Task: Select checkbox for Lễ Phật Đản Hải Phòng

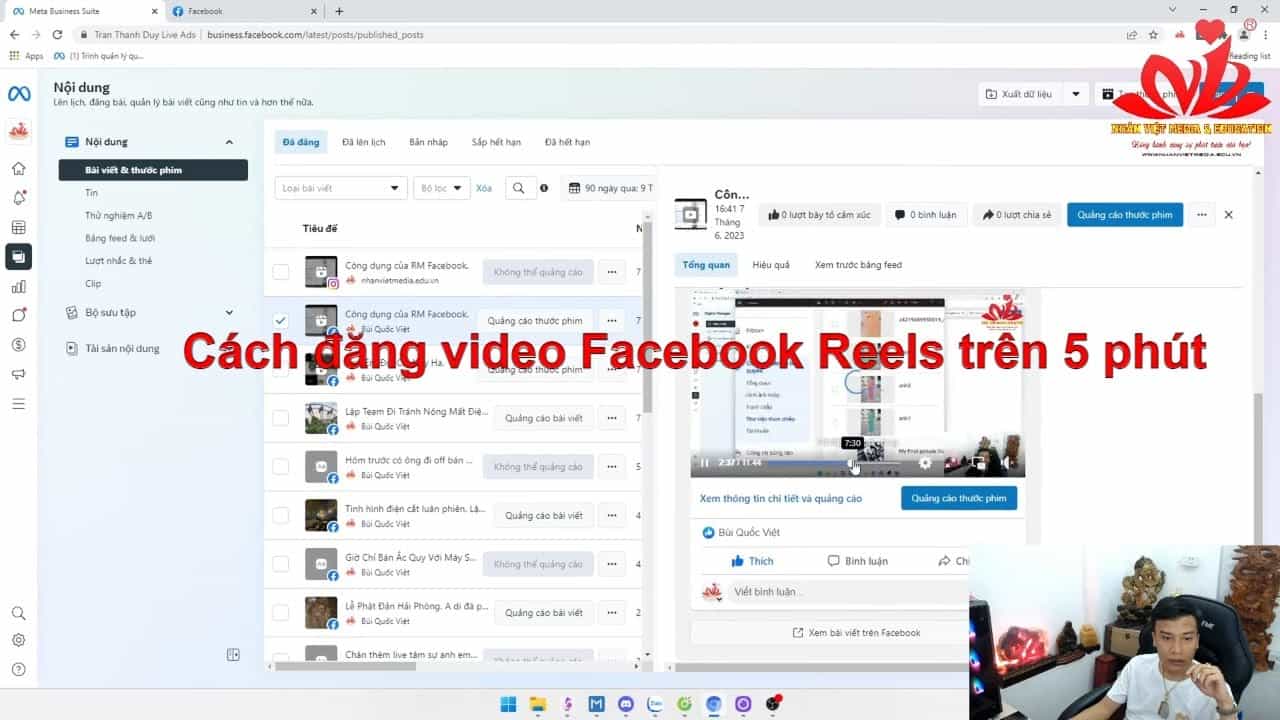Action: point(281,612)
